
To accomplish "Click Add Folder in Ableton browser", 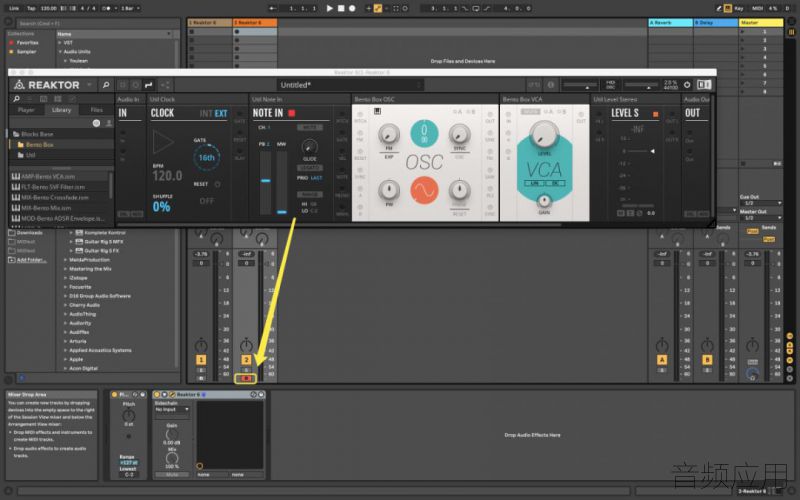I will tap(28, 260).
